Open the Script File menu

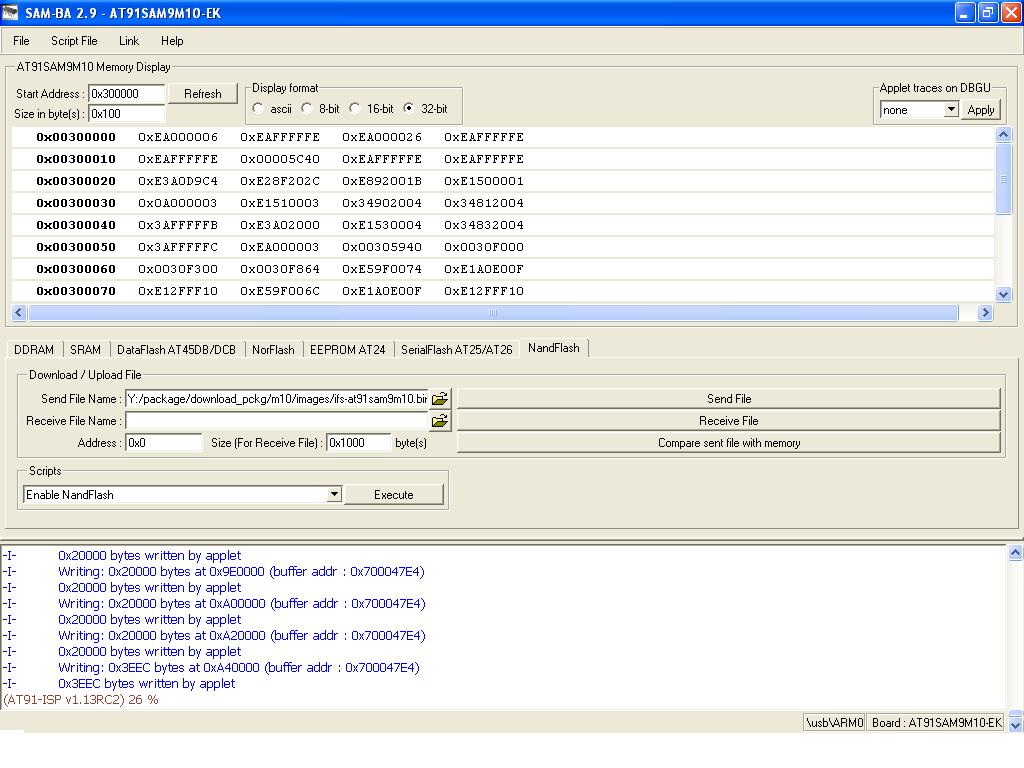tap(74, 41)
